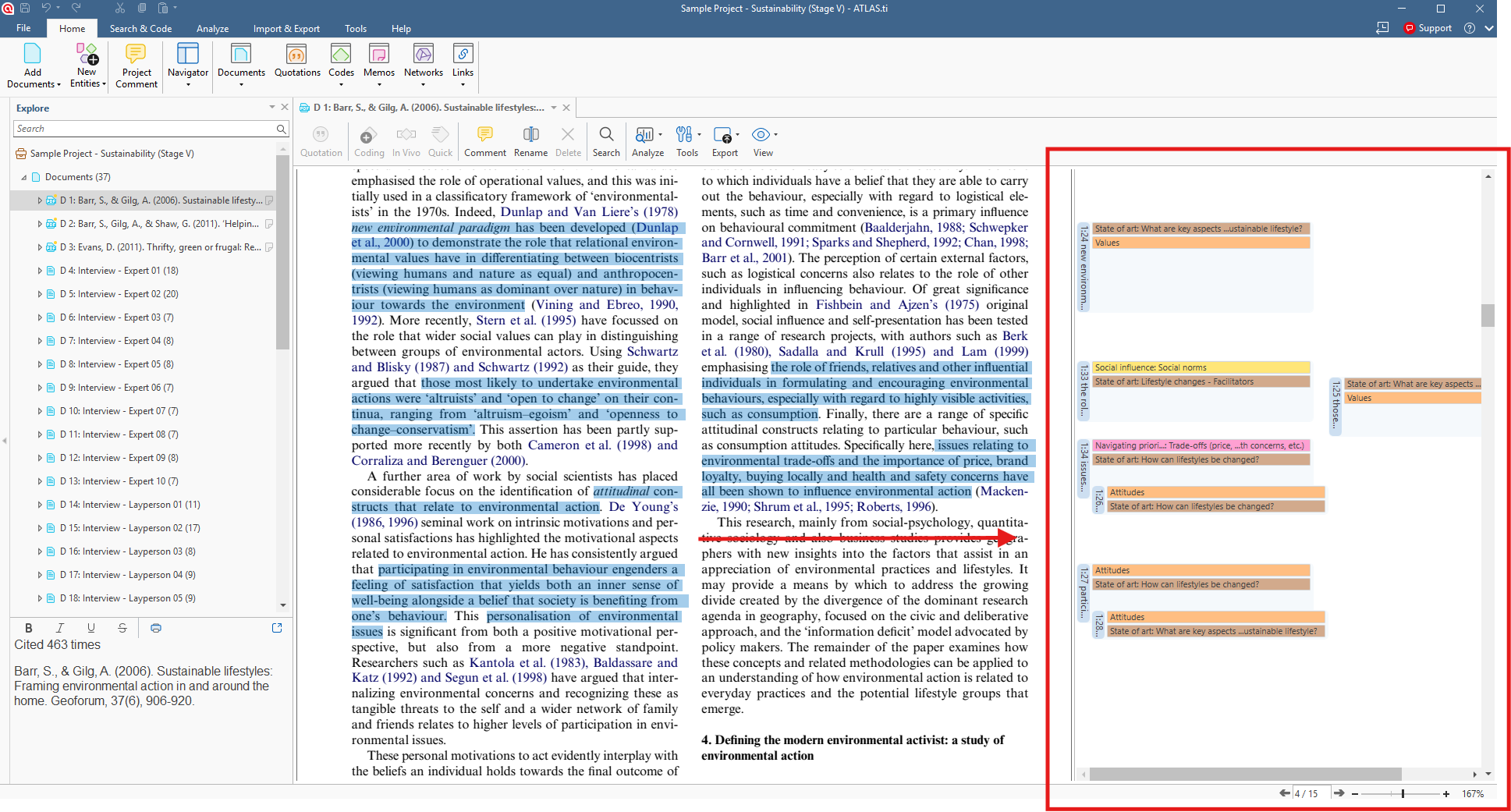Toggle underline formatting in comment editor
1511x812 pixels.
91,628
